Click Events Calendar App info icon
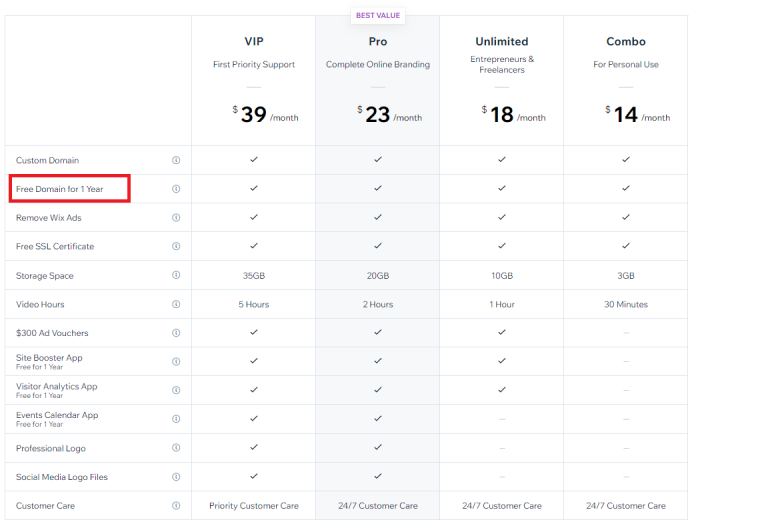The height and width of the screenshot is (526, 768). point(176,419)
